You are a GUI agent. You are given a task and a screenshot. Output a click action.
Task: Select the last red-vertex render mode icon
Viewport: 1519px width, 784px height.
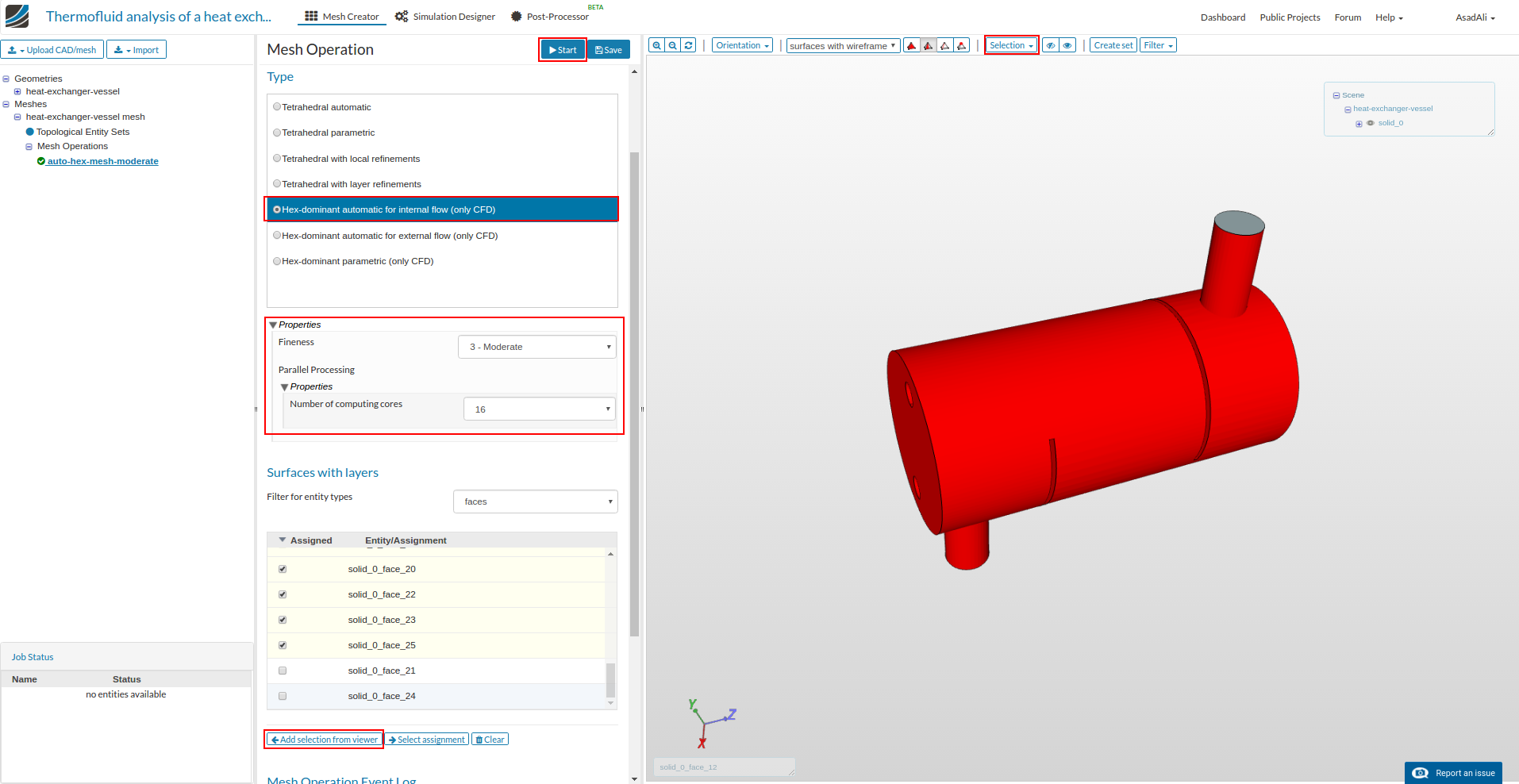click(x=962, y=45)
